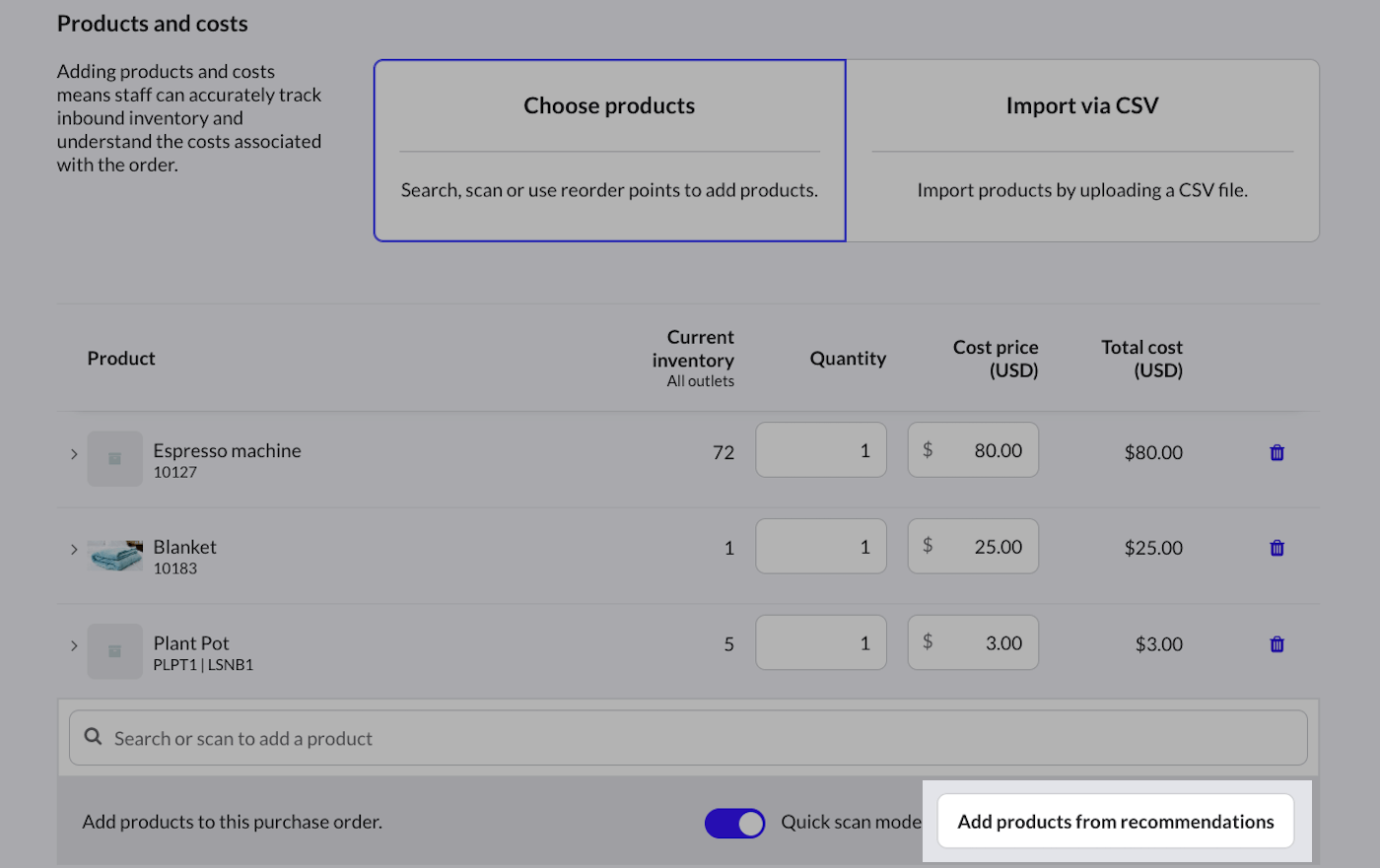Open the Espresso machine product name
This screenshot has width=1380, height=868.
(x=227, y=450)
